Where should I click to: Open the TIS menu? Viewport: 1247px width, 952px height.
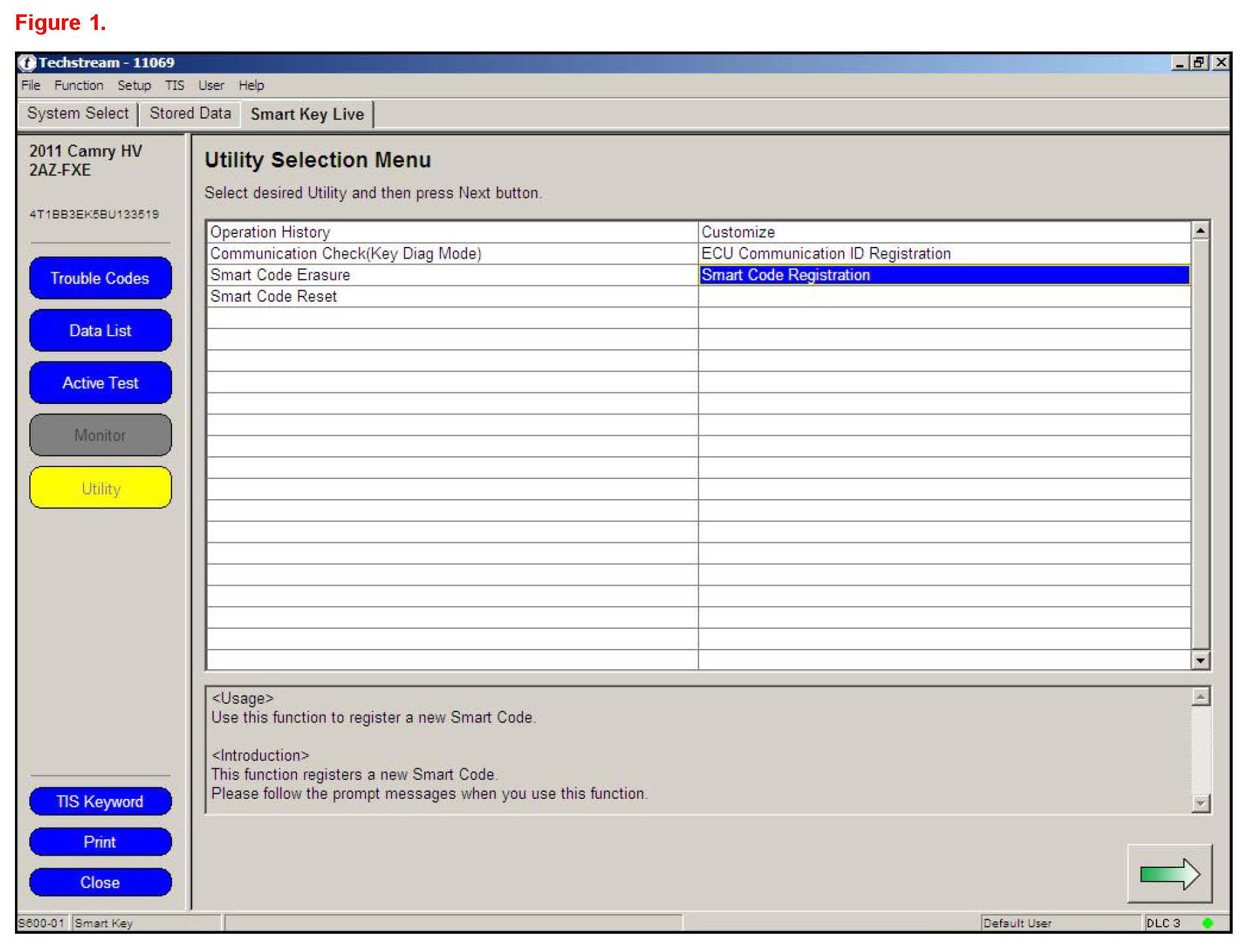pyautogui.click(x=174, y=85)
